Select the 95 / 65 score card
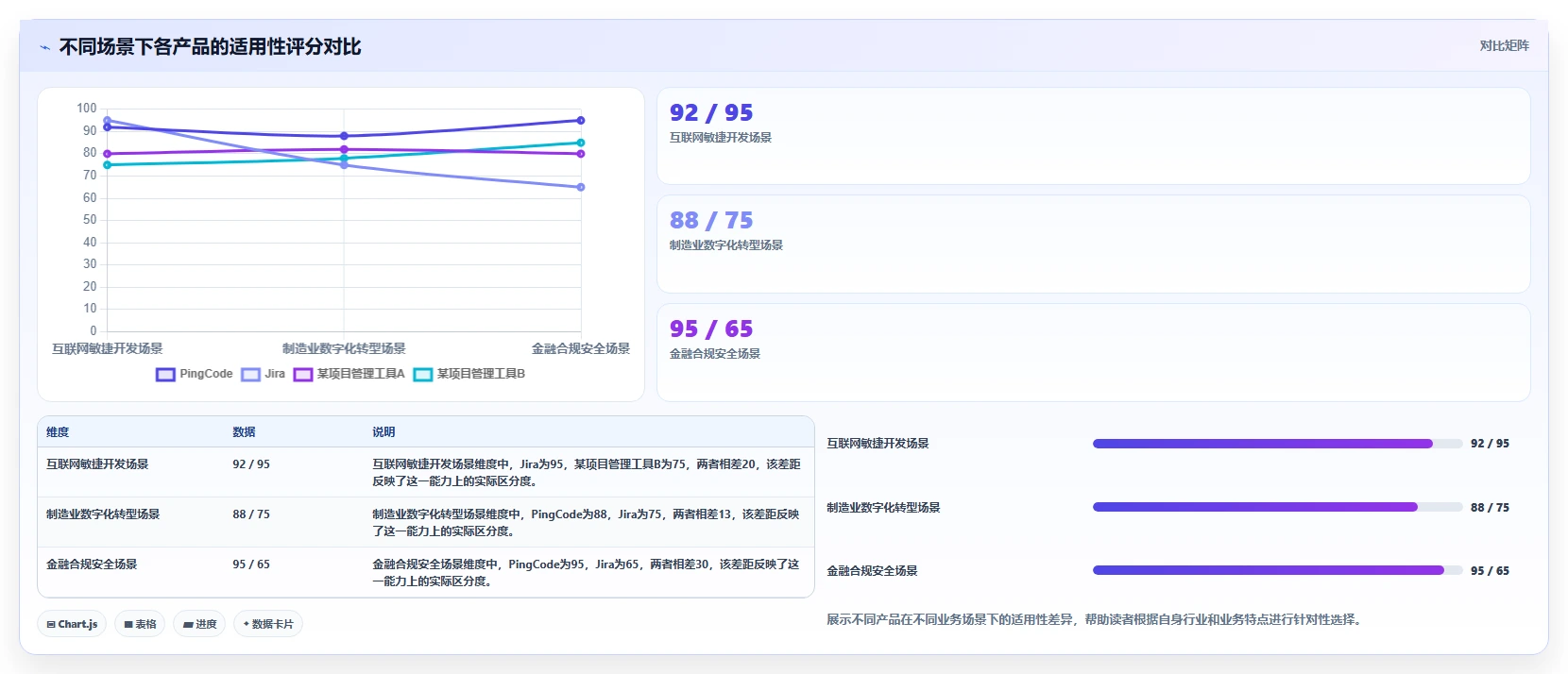 pos(1093,352)
